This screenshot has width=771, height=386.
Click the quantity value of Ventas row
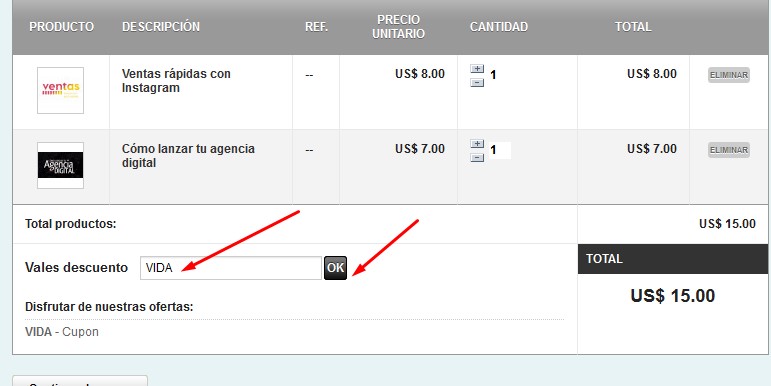494,75
